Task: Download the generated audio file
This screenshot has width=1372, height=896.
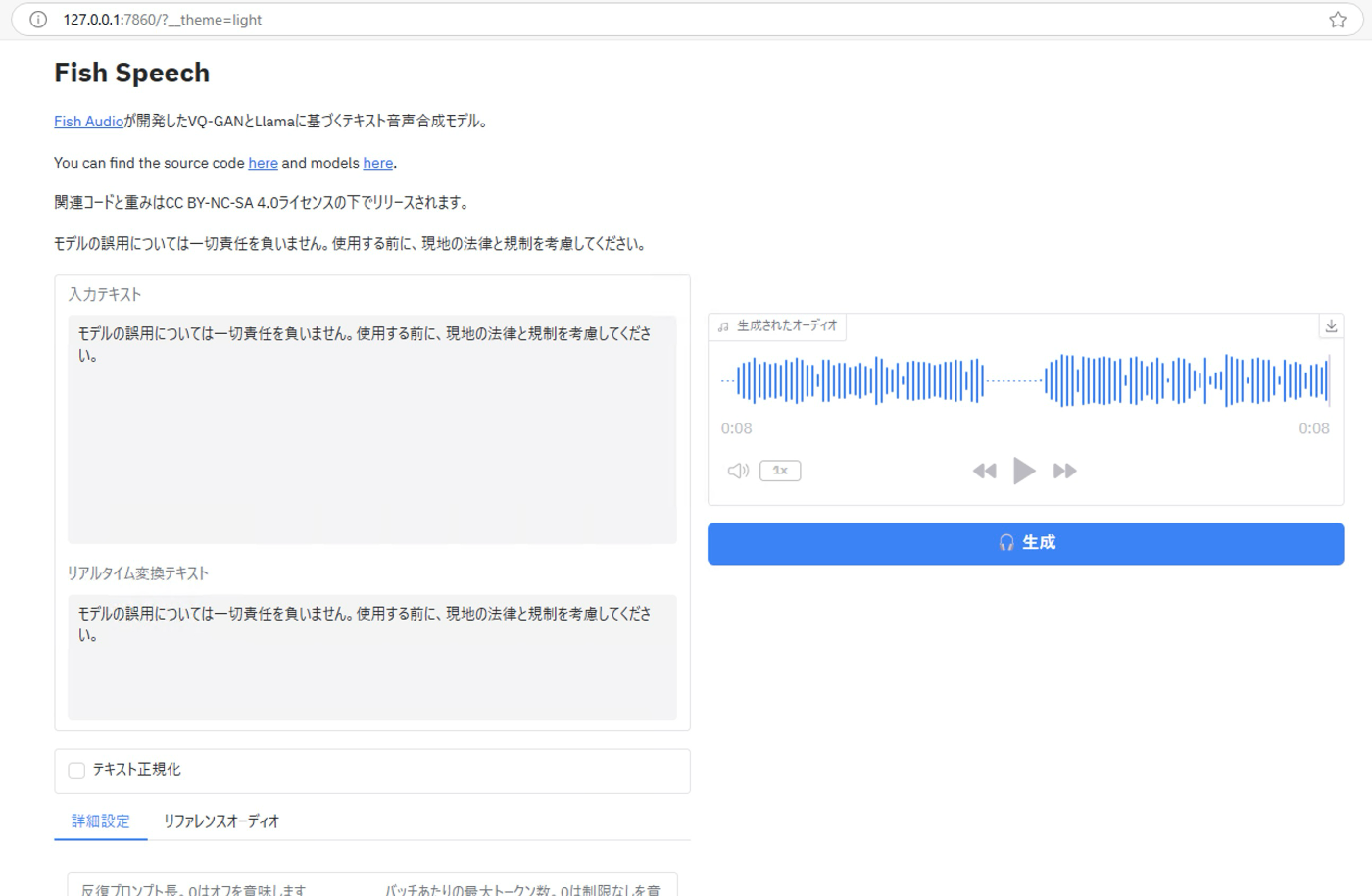Action: pyautogui.click(x=1331, y=326)
